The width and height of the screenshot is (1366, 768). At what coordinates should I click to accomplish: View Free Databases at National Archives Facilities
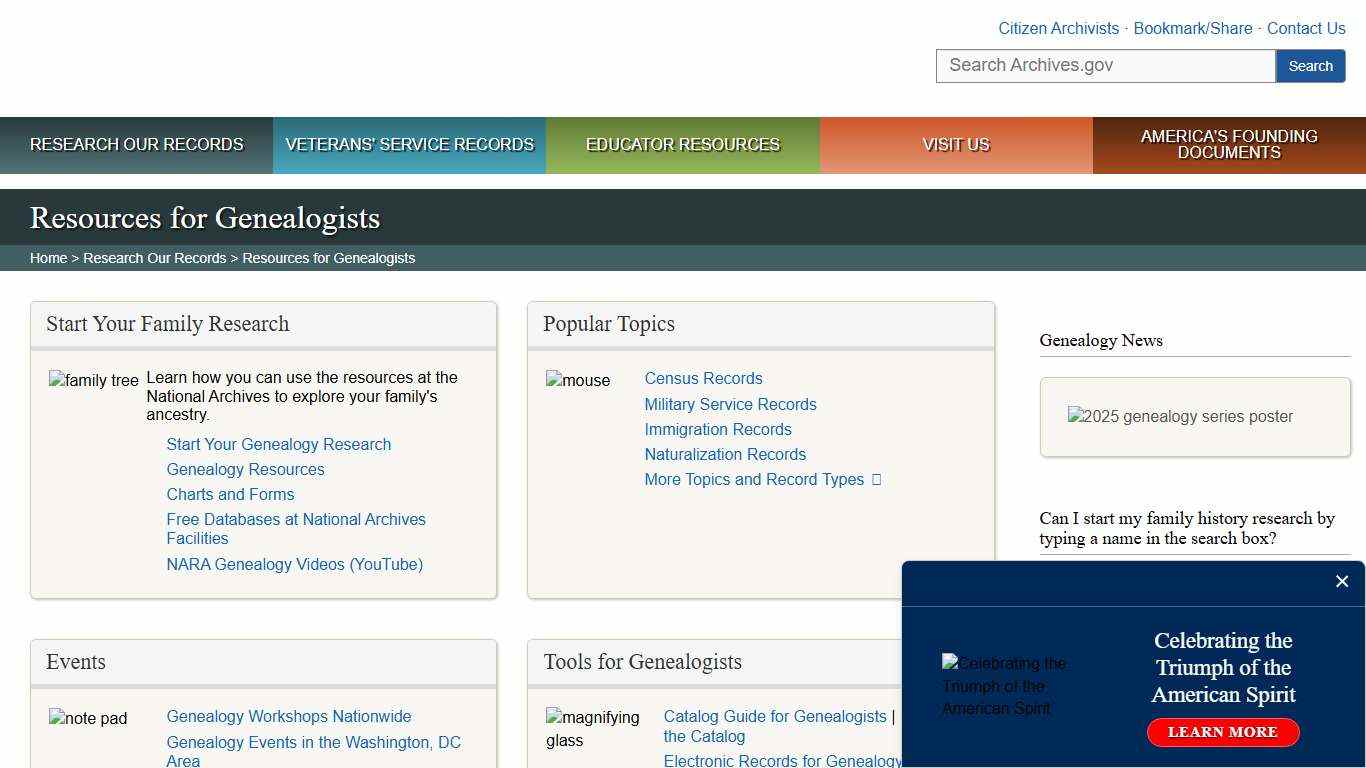click(296, 528)
